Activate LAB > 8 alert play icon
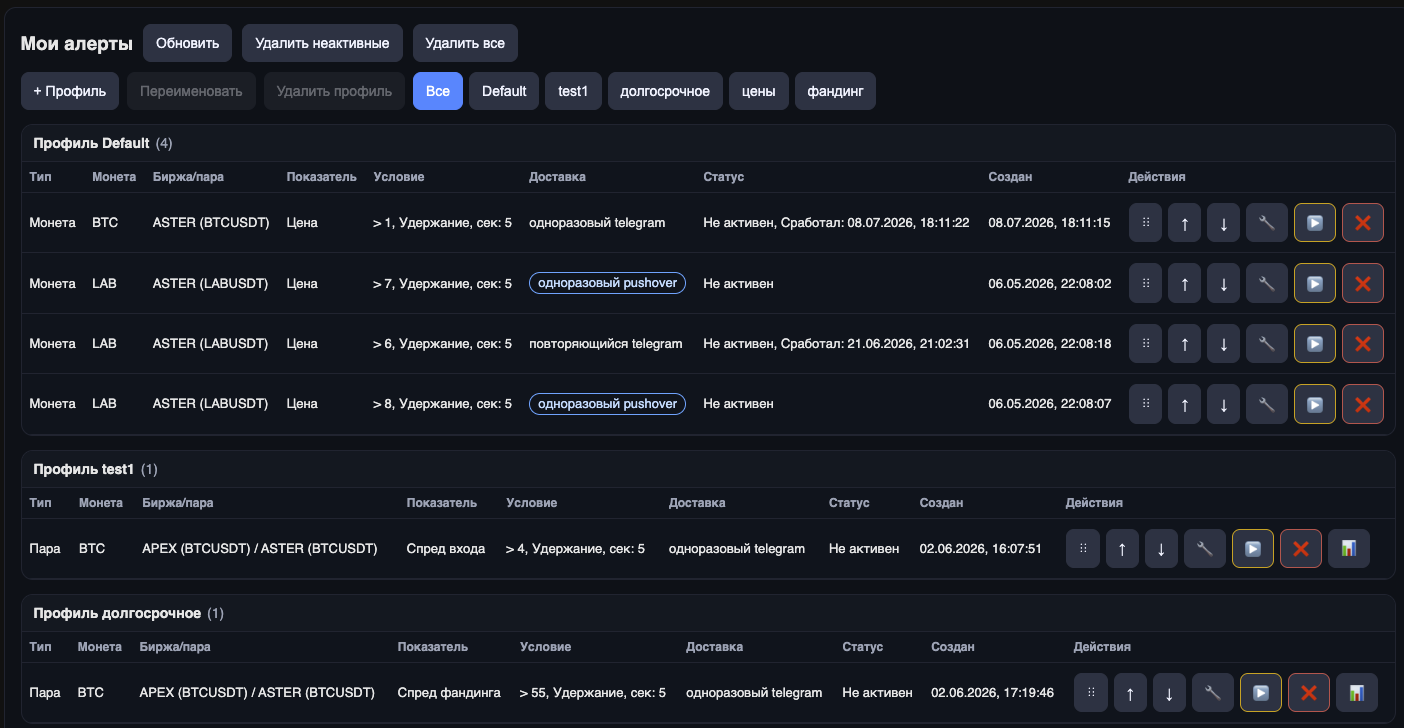 click(x=1315, y=404)
